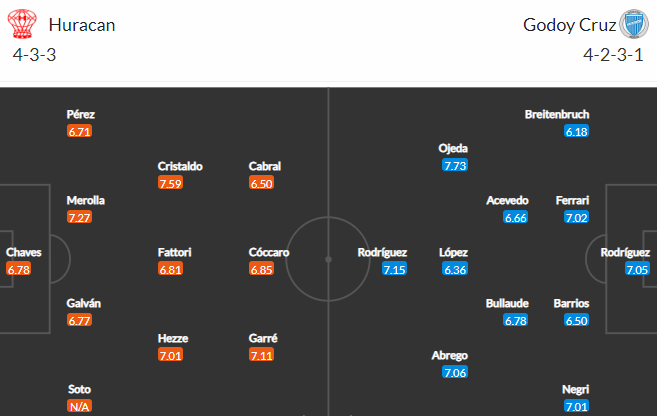
Task: Select Cristaldo's 7.59 rating badge
Action: click(171, 183)
